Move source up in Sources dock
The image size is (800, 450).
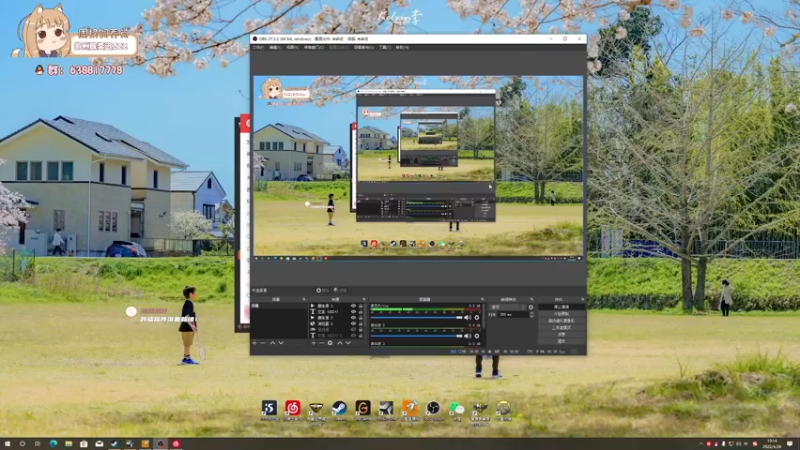[340, 343]
